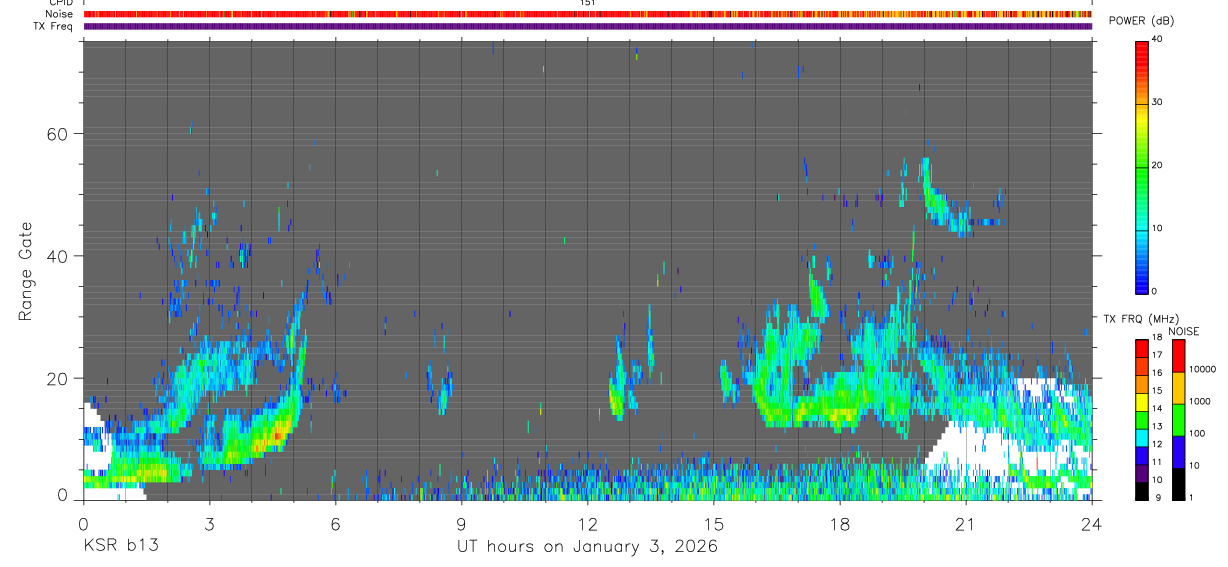Click the 10000 label on the NOISE legend
Viewport: 1228px width, 567px height.
click(1204, 369)
